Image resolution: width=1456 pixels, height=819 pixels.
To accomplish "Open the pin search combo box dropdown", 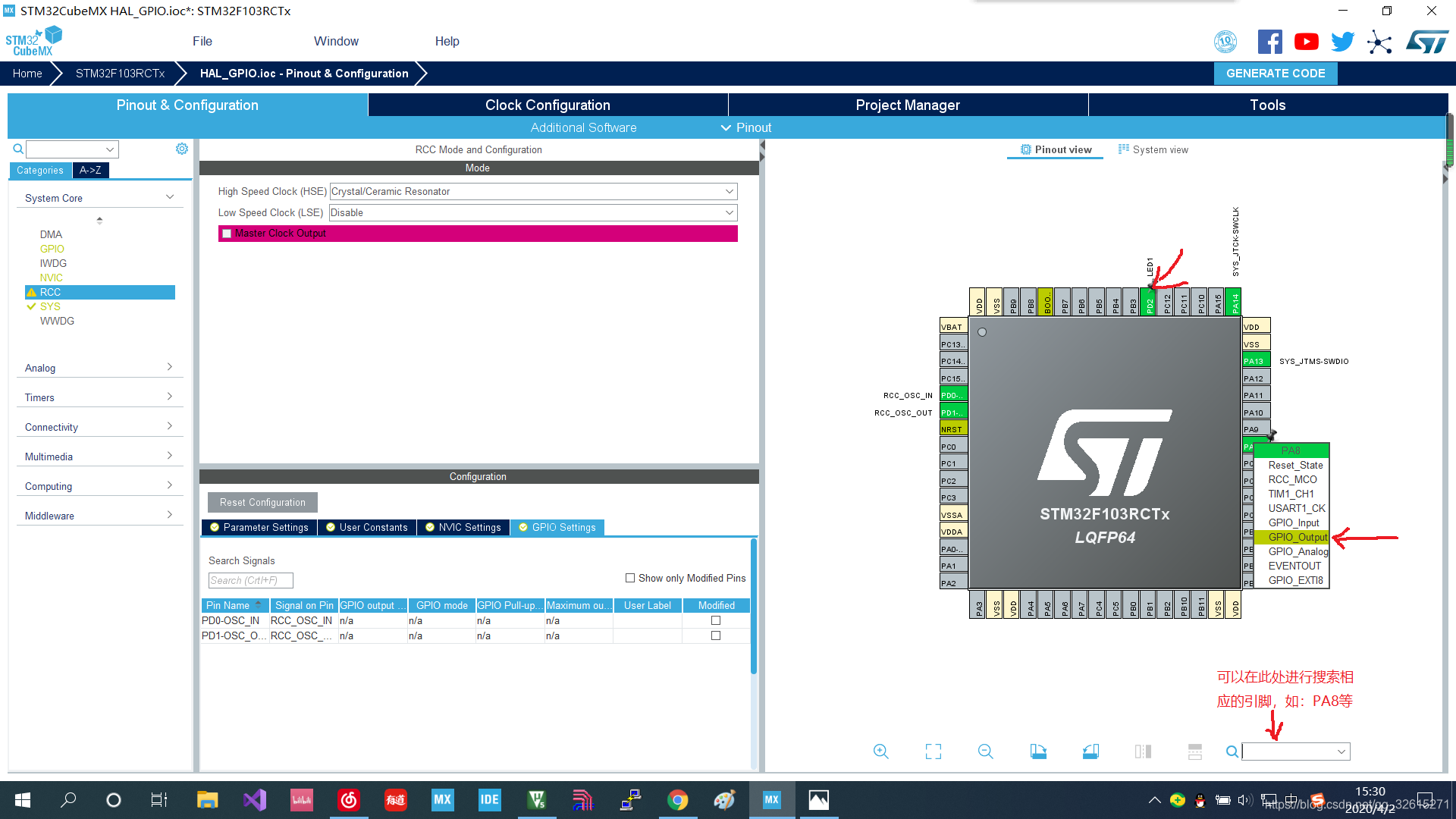I will [1341, 752].
